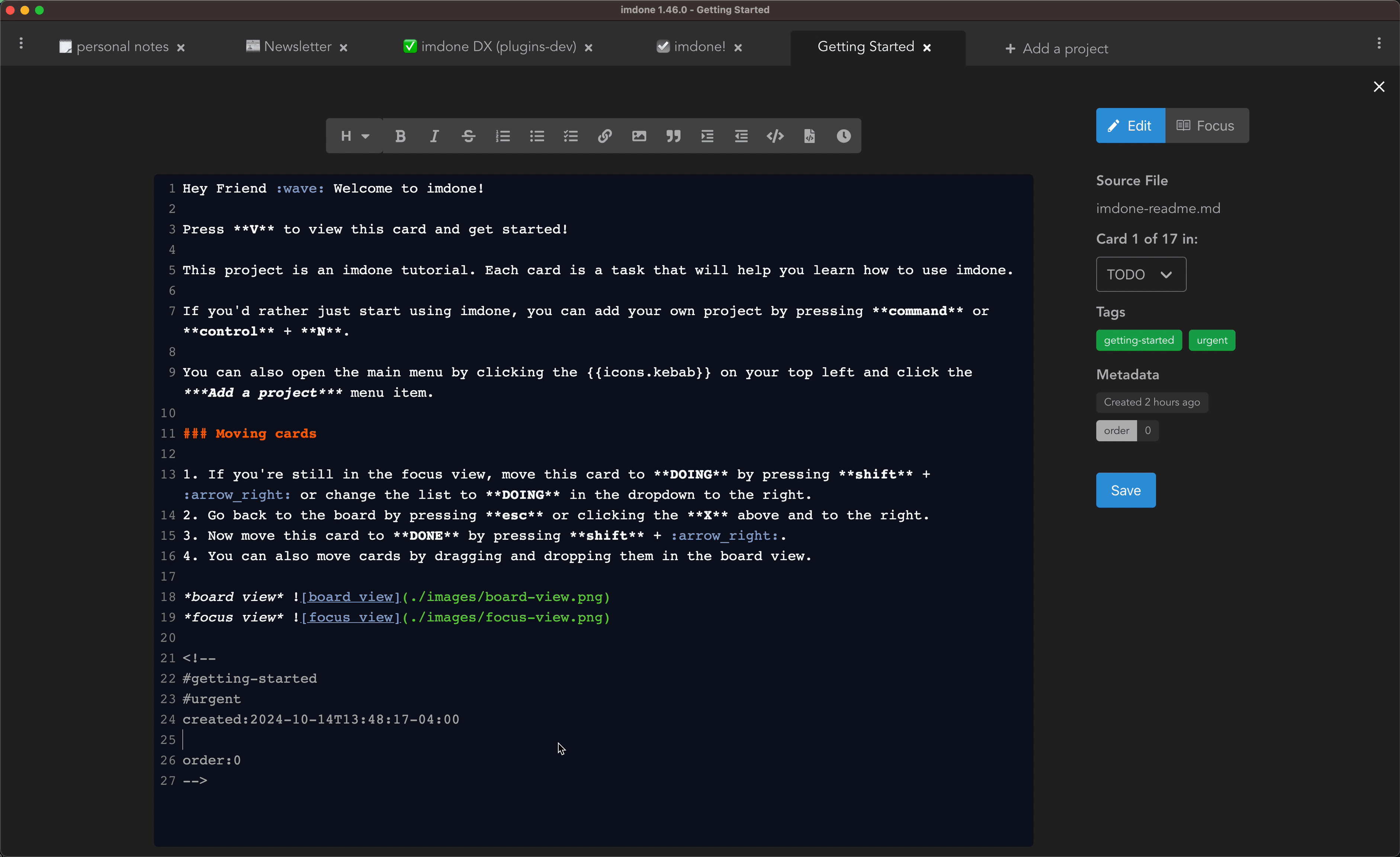Click the :wave: emoji code
This screenshot has height=857, width=1400.
(x=300, y=189)
